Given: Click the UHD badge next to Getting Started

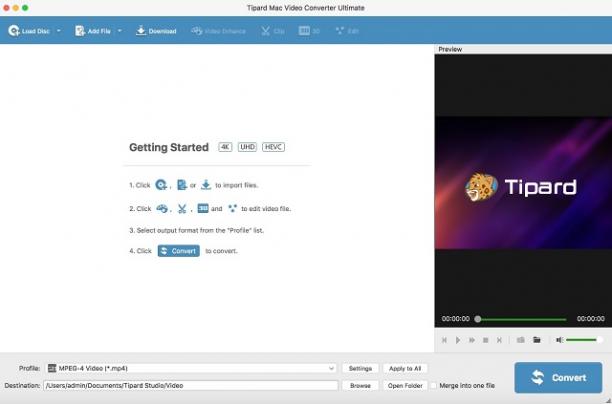Looking at the screenshot, I should pos(247,147).
